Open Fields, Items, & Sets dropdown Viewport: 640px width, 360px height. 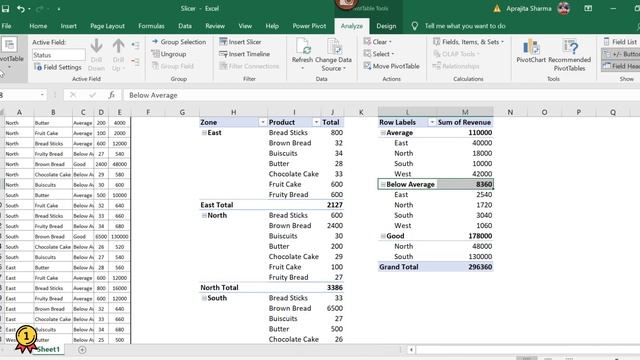pyautogui.click(x=469, y=42)
